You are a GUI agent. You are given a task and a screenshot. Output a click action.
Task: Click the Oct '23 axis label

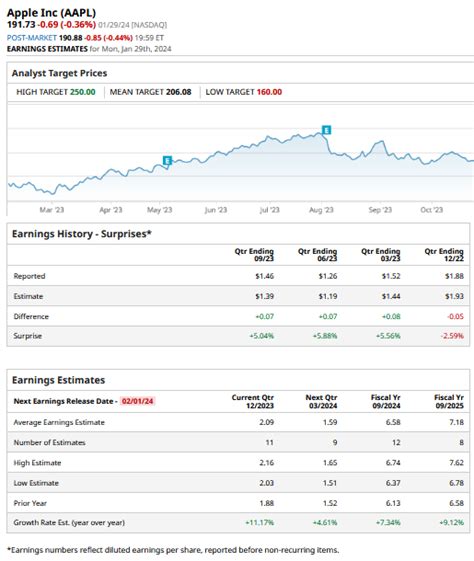(432, 210)
